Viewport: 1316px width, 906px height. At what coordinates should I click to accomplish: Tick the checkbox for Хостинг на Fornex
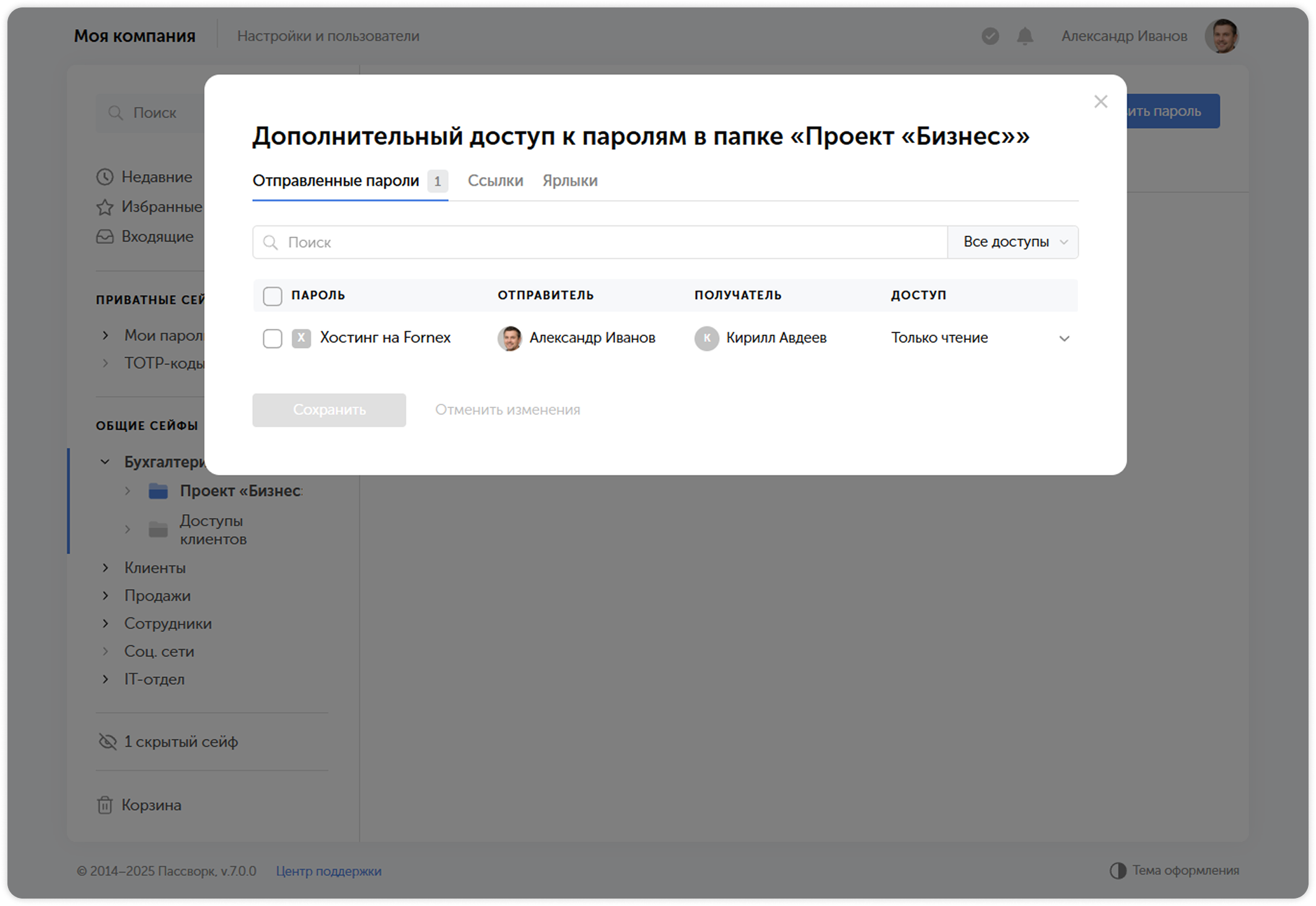pyautogui.click(x=273, y=339)
